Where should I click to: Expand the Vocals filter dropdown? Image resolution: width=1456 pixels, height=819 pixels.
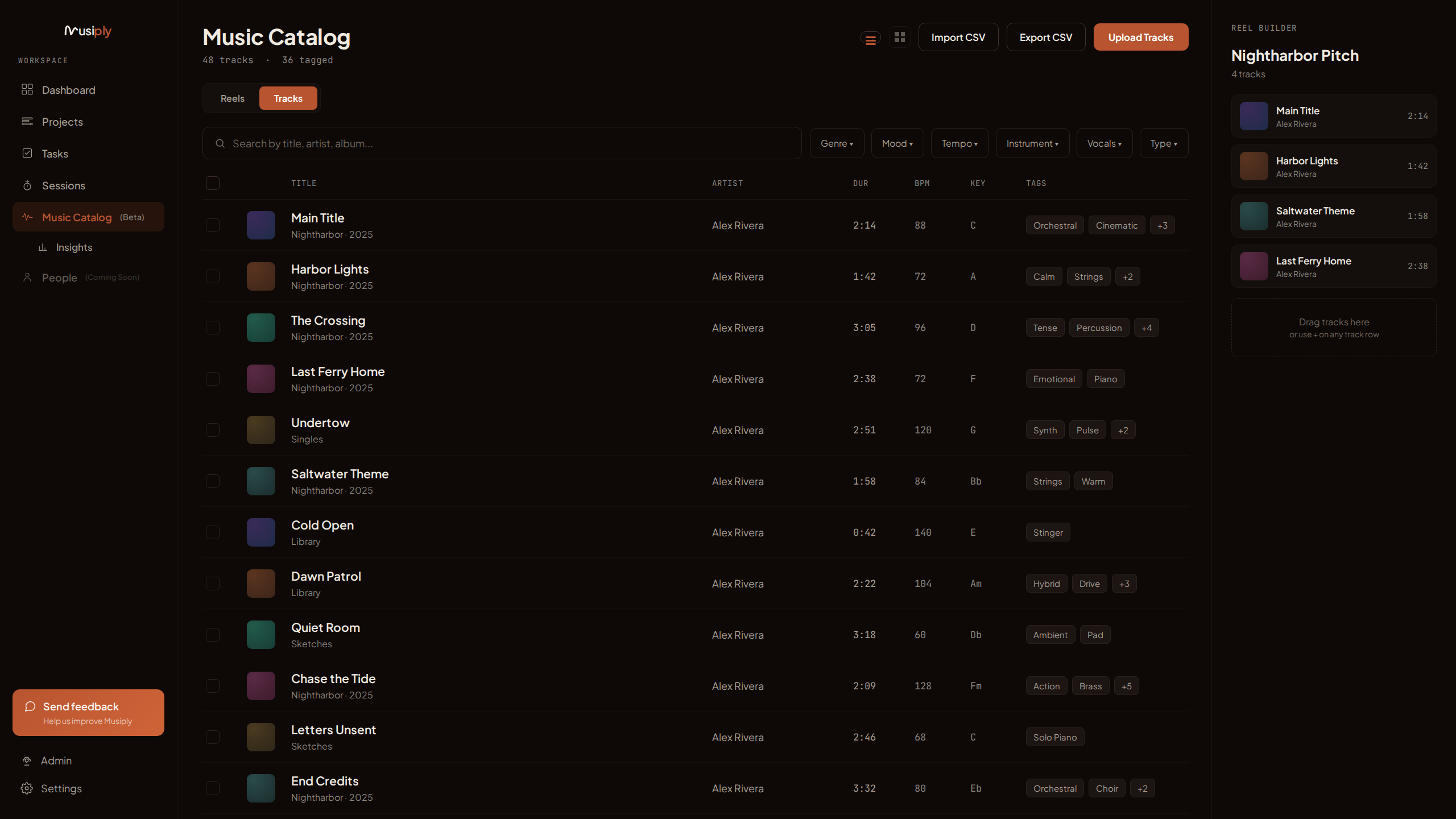1105,143
